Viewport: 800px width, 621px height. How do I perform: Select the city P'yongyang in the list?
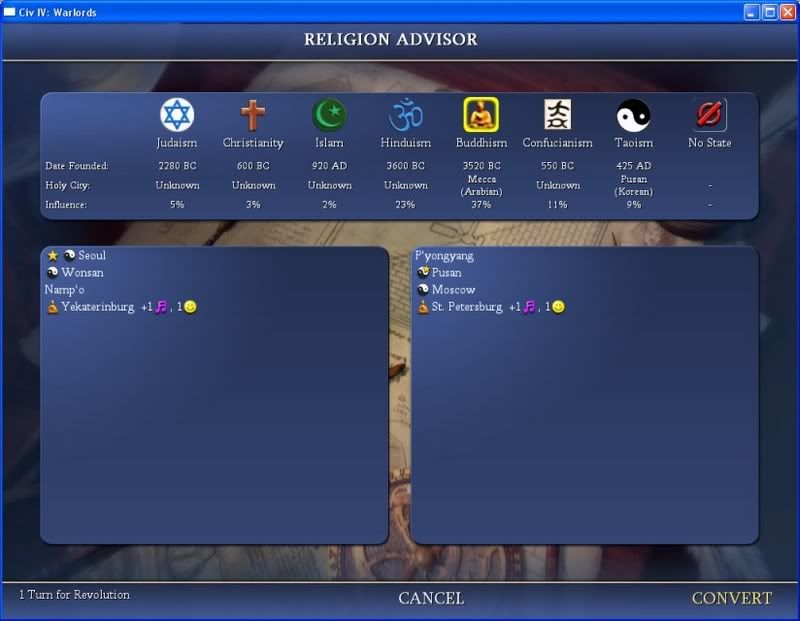[444, 256]
